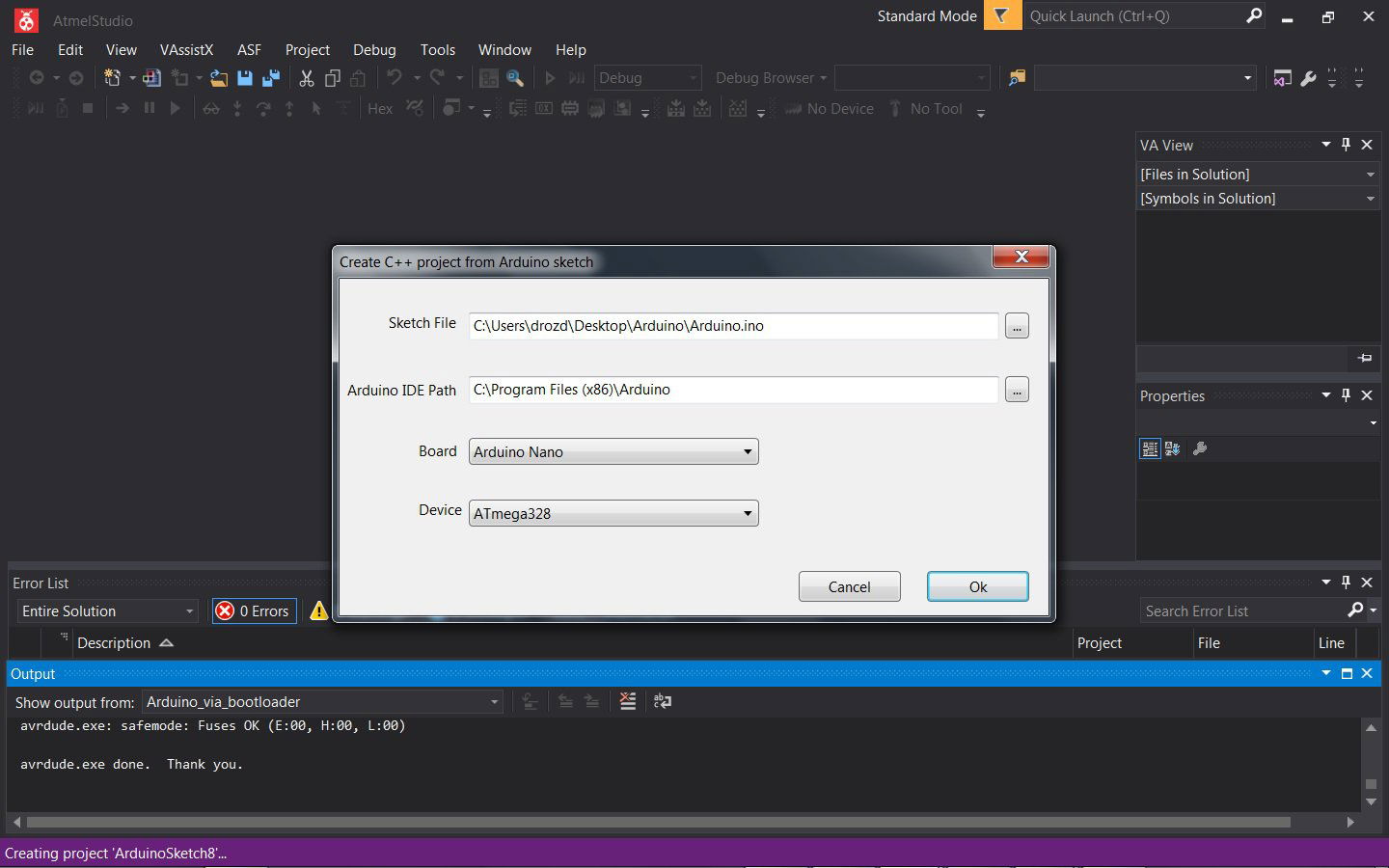Click the Output panel horizontal scrollbar
1389x868 pixels.
[x=659, y=822]
